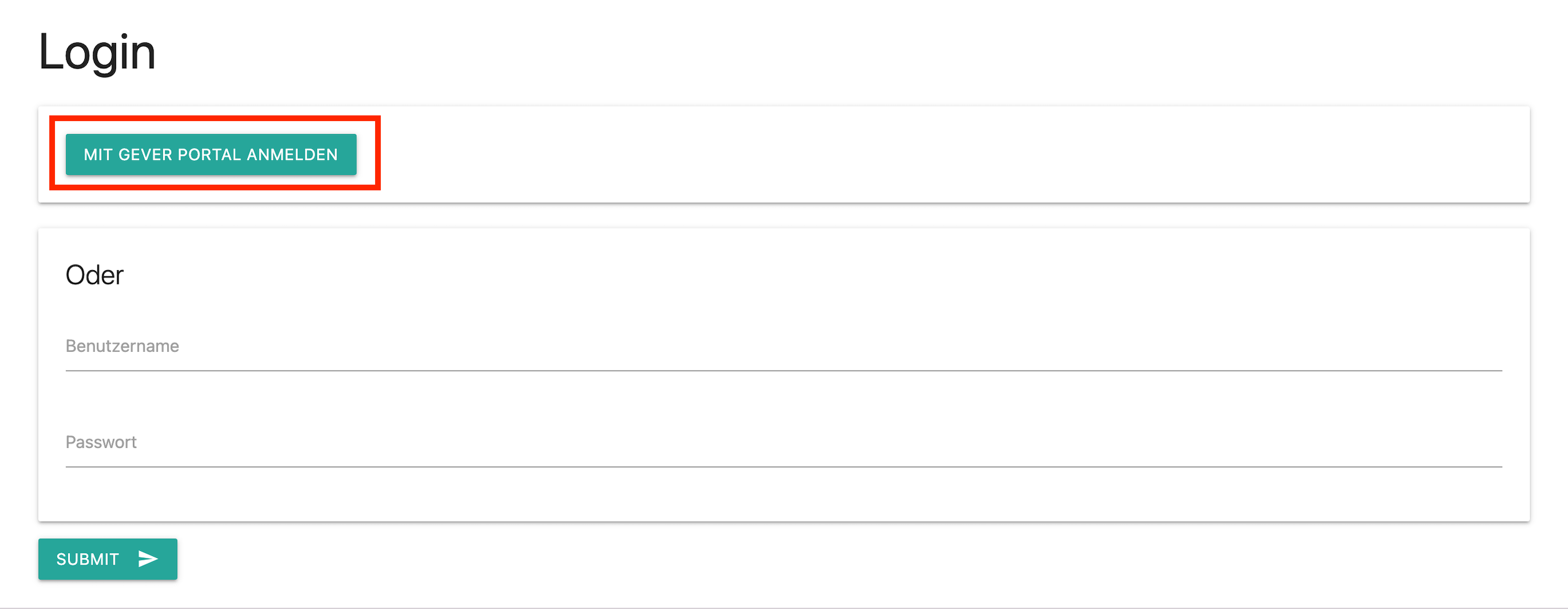Click the paper plane send icon
1568x609 pixels.
[x=147, y=559]
